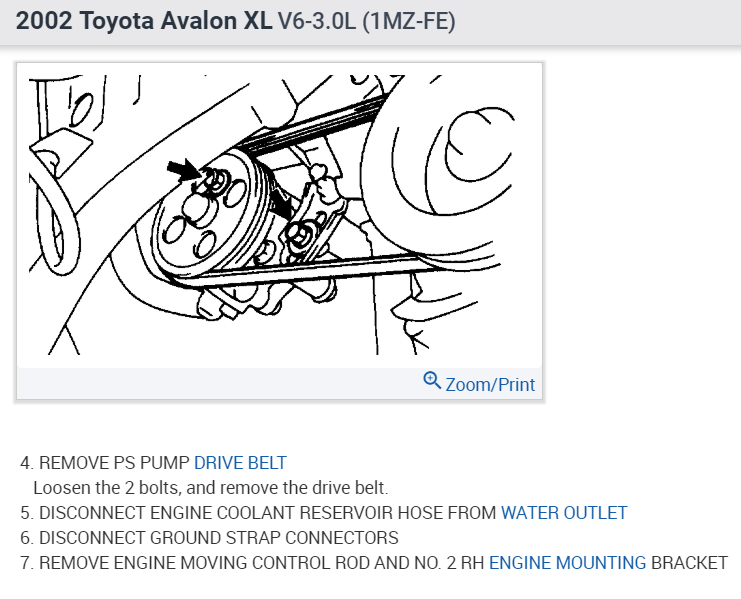This screenshot has width=741, height=599.
Task: Click step 5 DISCONNECT ENGINE COOLANT RESERVOIR text
Action: click(x=258, y=513)
